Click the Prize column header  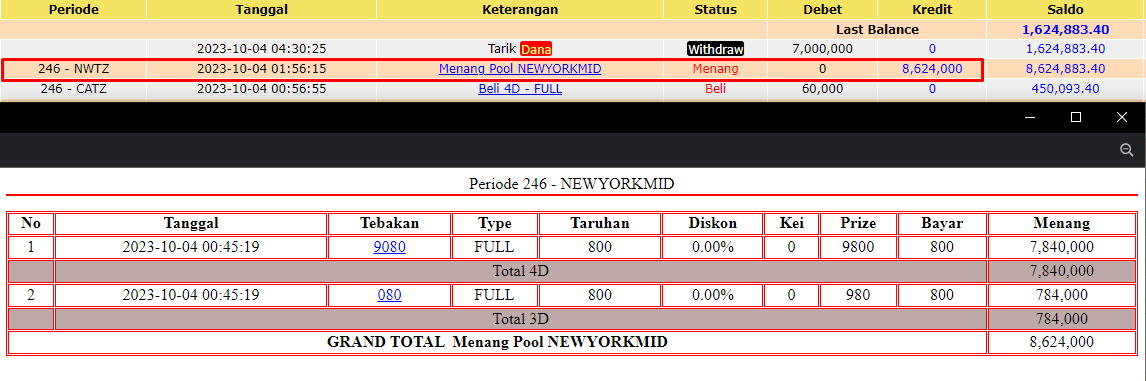point(858,223)
